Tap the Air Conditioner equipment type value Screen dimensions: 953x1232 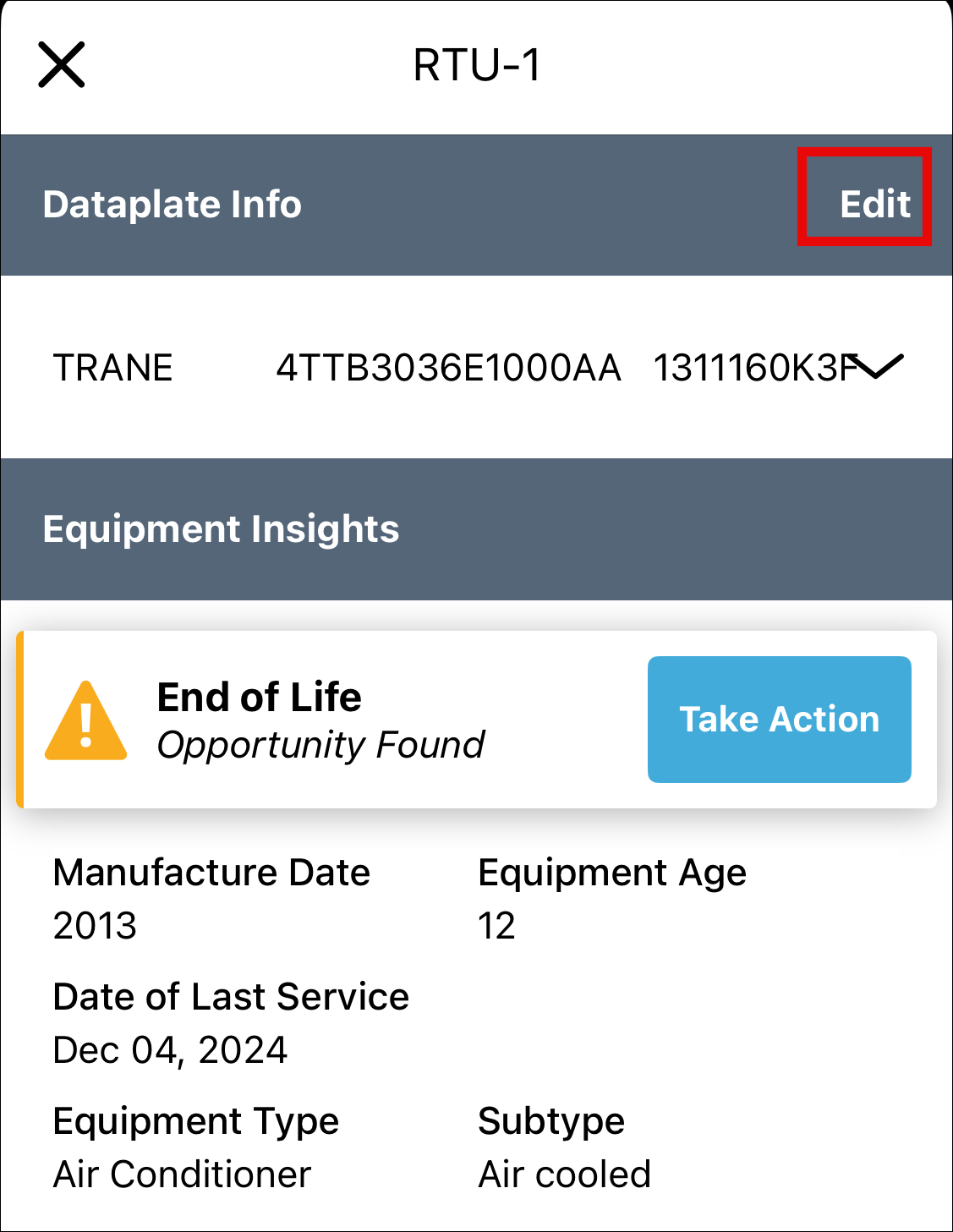tap(182, 1175)
